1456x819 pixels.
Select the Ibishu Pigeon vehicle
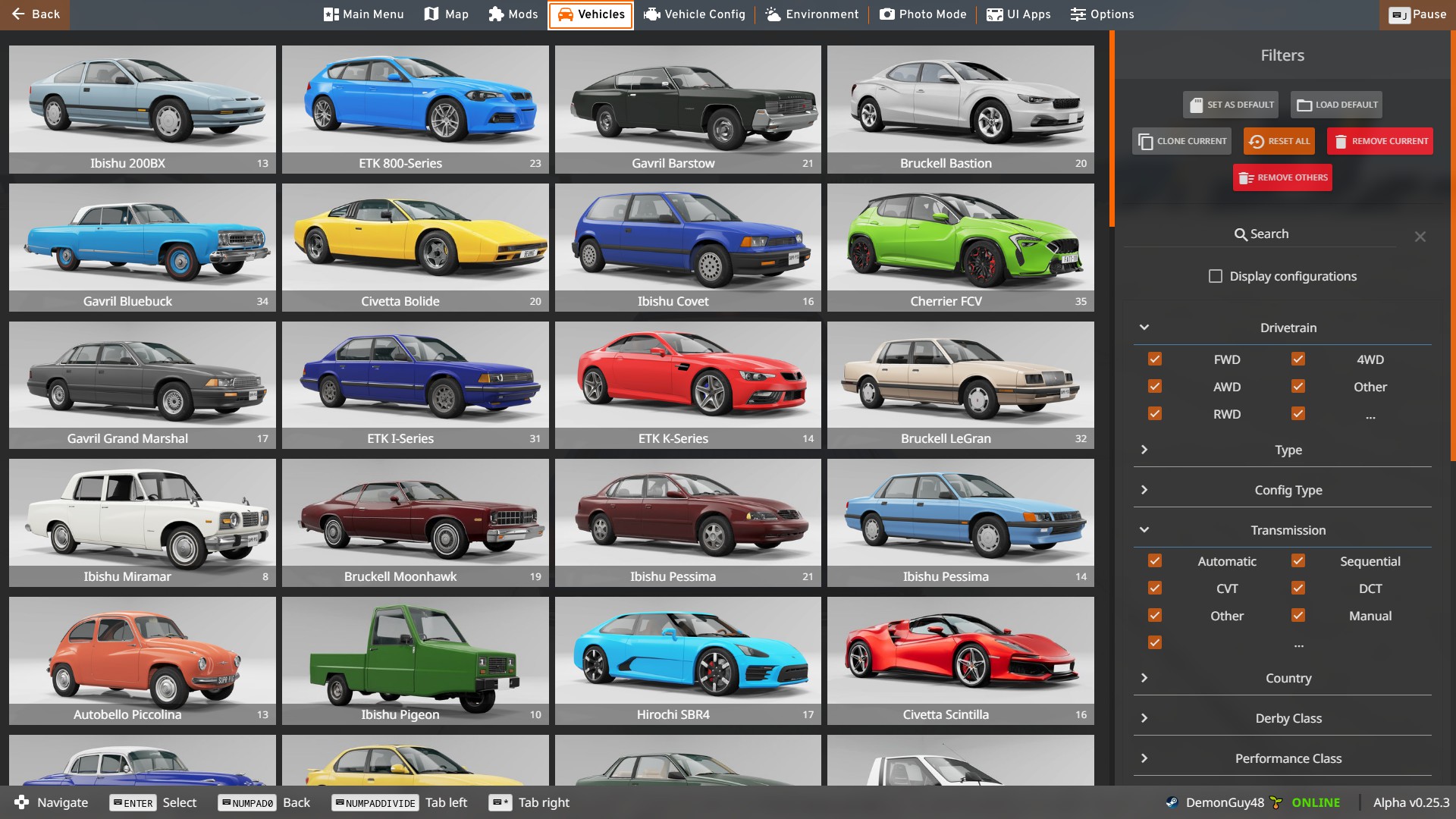[x=416, y=661]
